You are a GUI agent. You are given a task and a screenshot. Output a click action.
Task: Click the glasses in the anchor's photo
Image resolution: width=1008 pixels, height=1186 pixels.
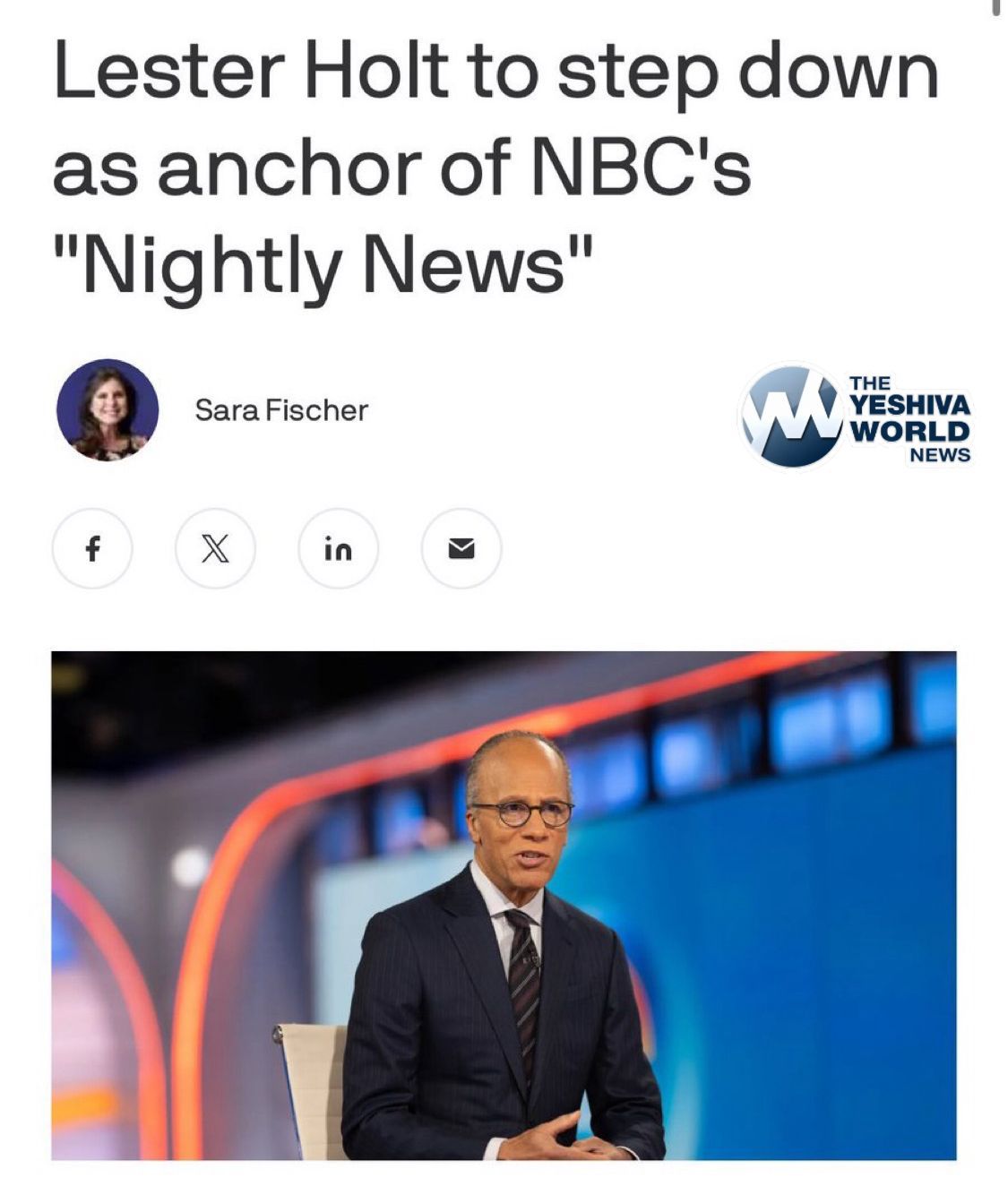point(522,813)
